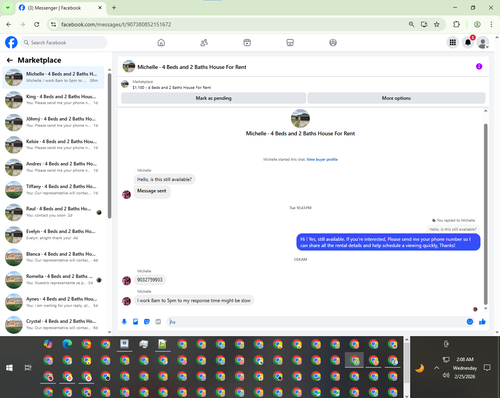Viewport: 500px width, 398px height.
Task: Open Microsoft Edge from the taskbar
Action: coord(67,344)
